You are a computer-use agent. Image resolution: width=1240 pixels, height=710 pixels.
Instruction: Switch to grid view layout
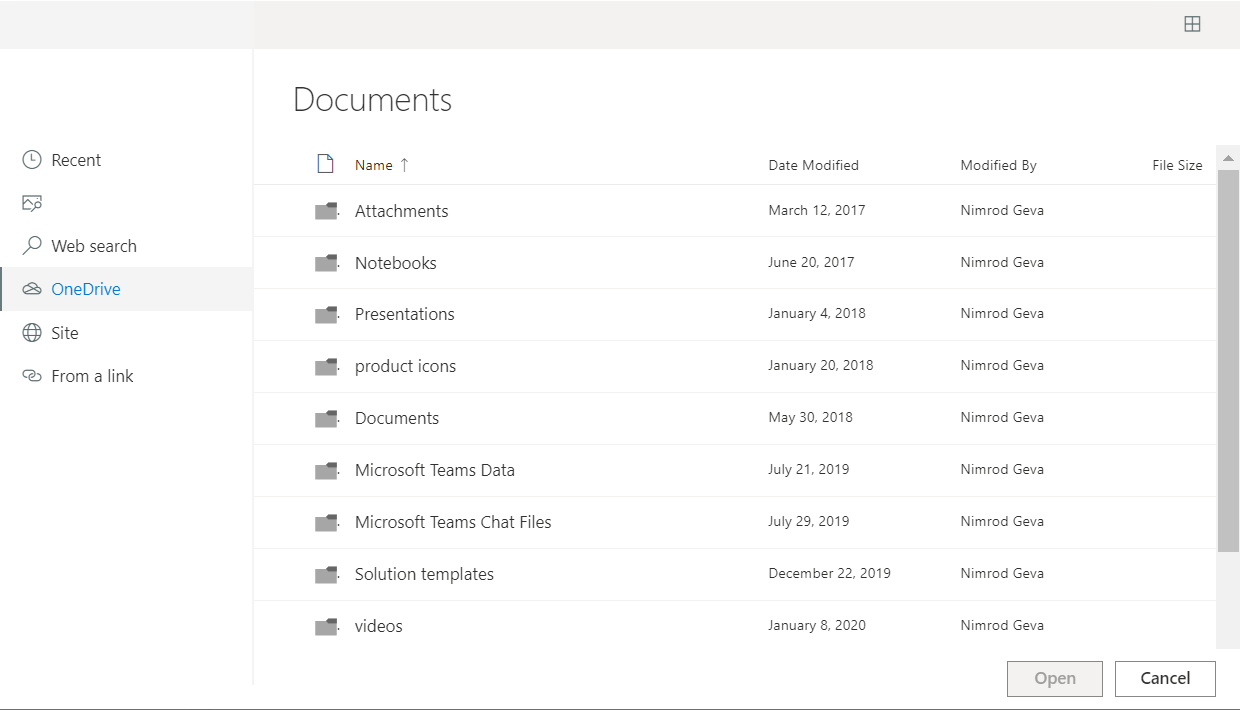click(x=1192, y=23)
